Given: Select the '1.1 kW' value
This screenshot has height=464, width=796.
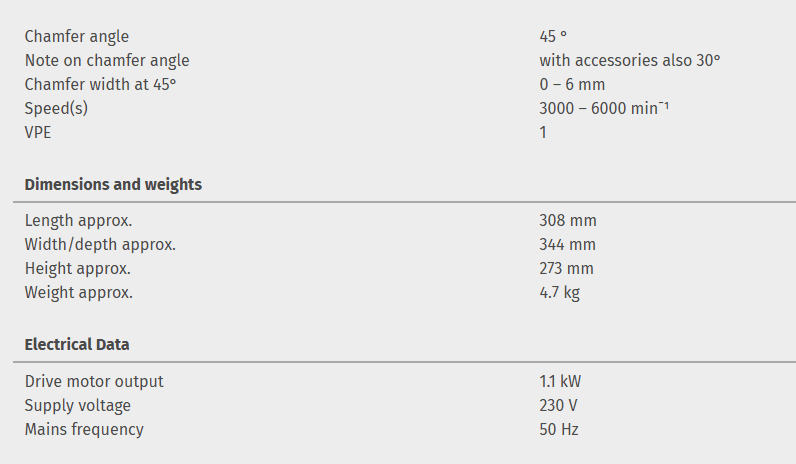Looking at the screenshot, I should (x=561, y=381).
